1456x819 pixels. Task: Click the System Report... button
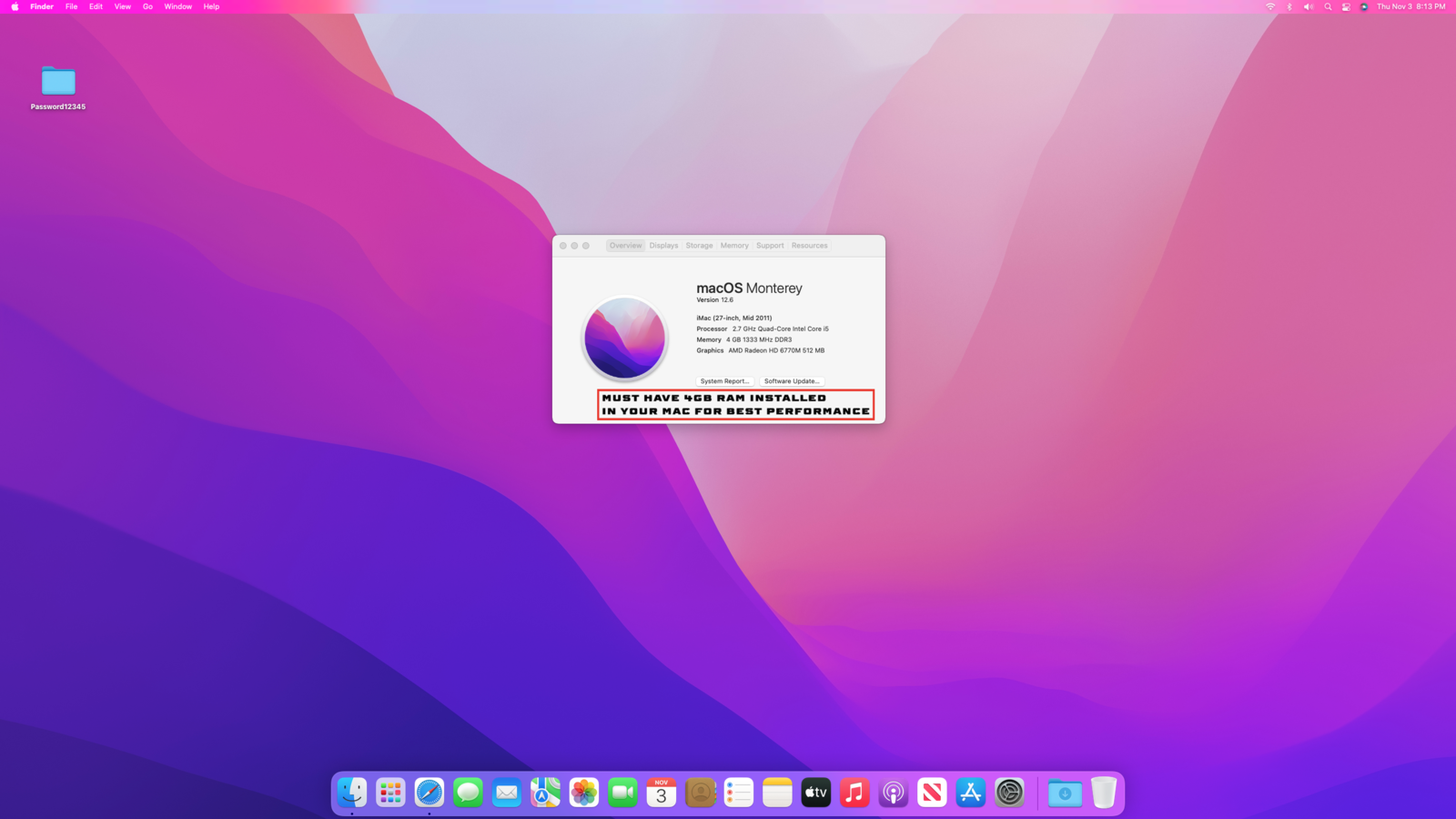tap(725, 381)
